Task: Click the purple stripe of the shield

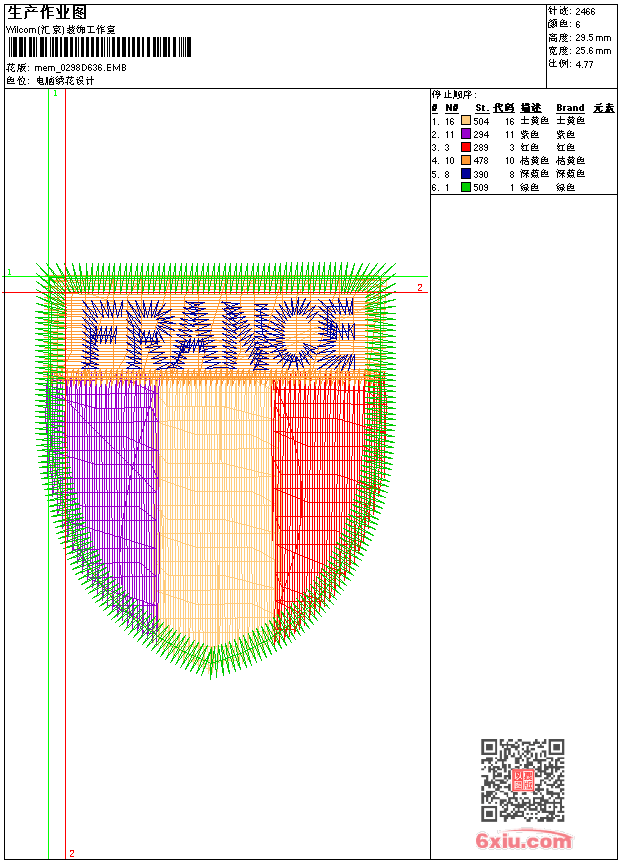Action: (x=111, y=494)
